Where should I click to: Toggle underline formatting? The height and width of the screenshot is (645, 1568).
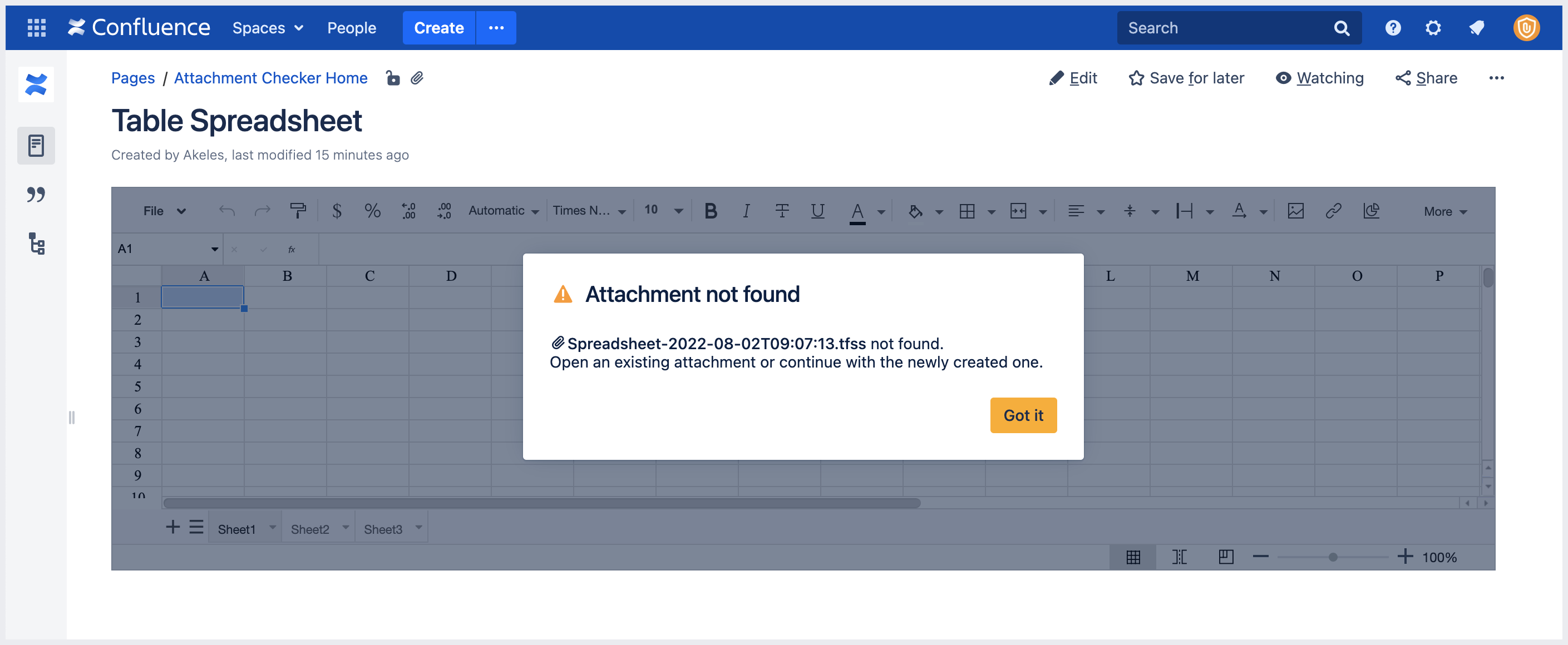817,211
